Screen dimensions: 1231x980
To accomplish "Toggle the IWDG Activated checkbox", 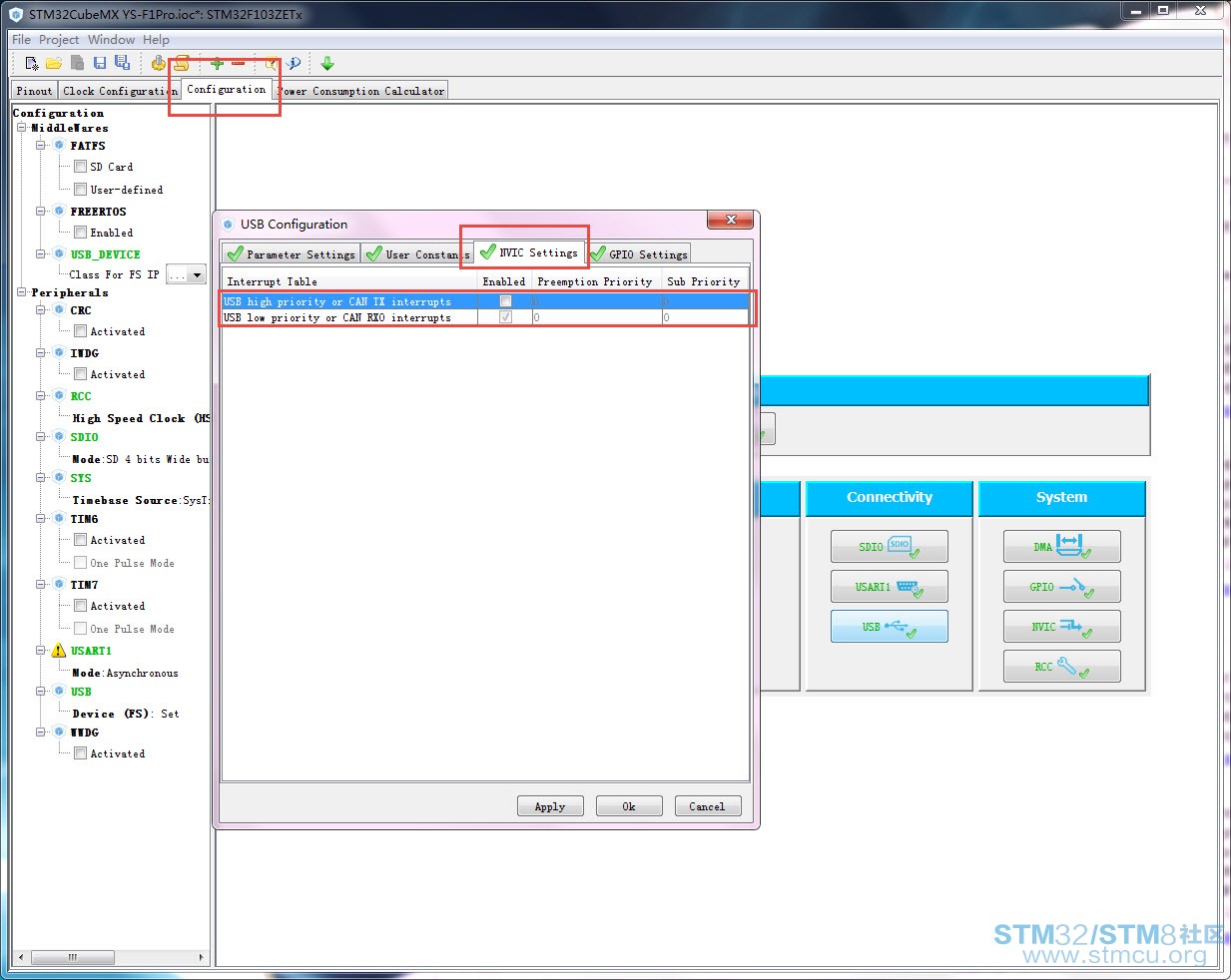I will point(81,374).
